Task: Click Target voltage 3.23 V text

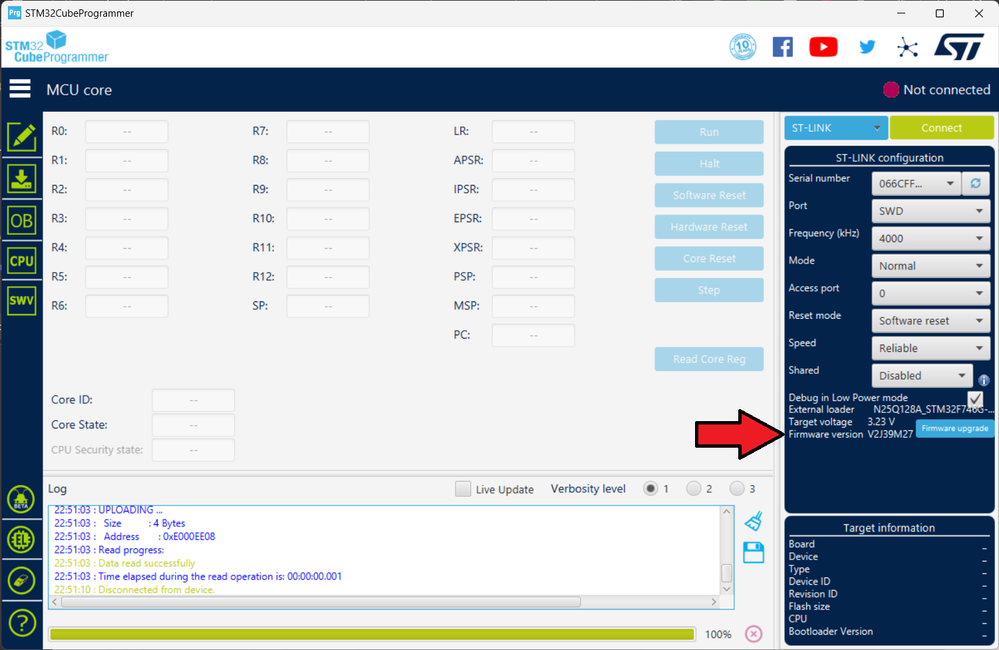Action: [x=841, y=422]
